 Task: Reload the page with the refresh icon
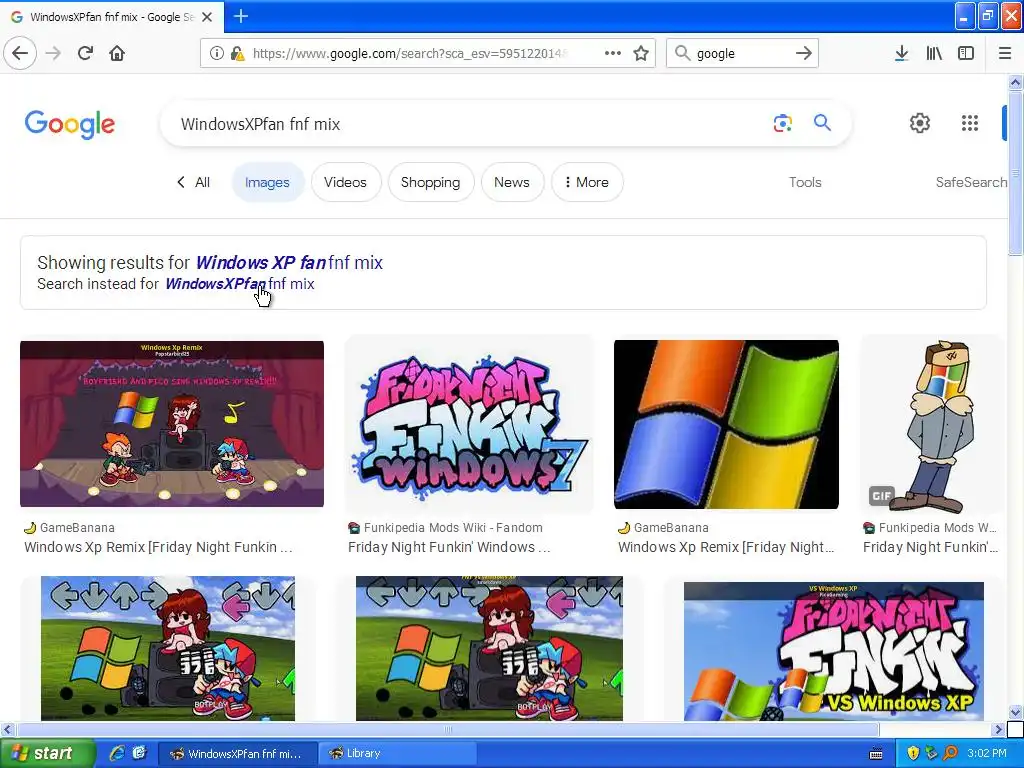(85, 53)
